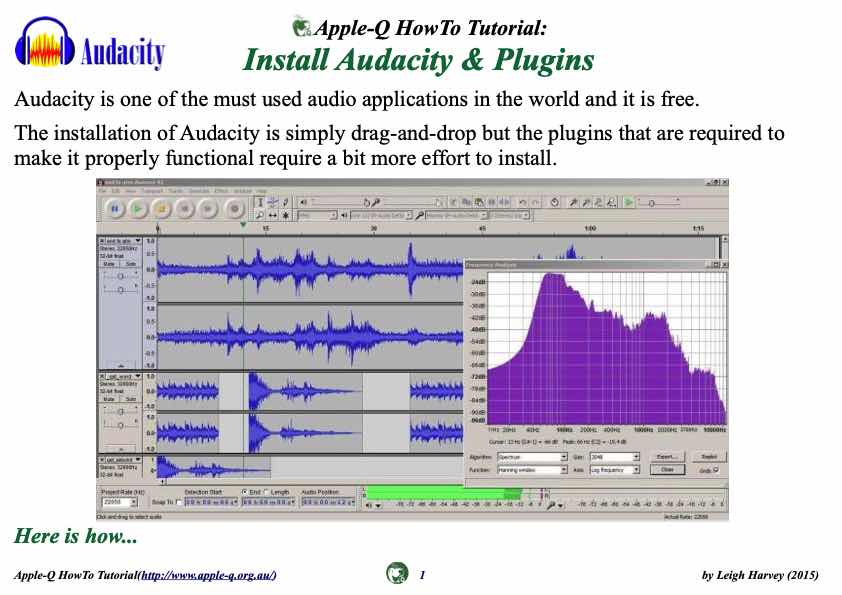Click the speaker icon beside output volume slider
This screenshot has height=595, width=842.
click(302, 202)
